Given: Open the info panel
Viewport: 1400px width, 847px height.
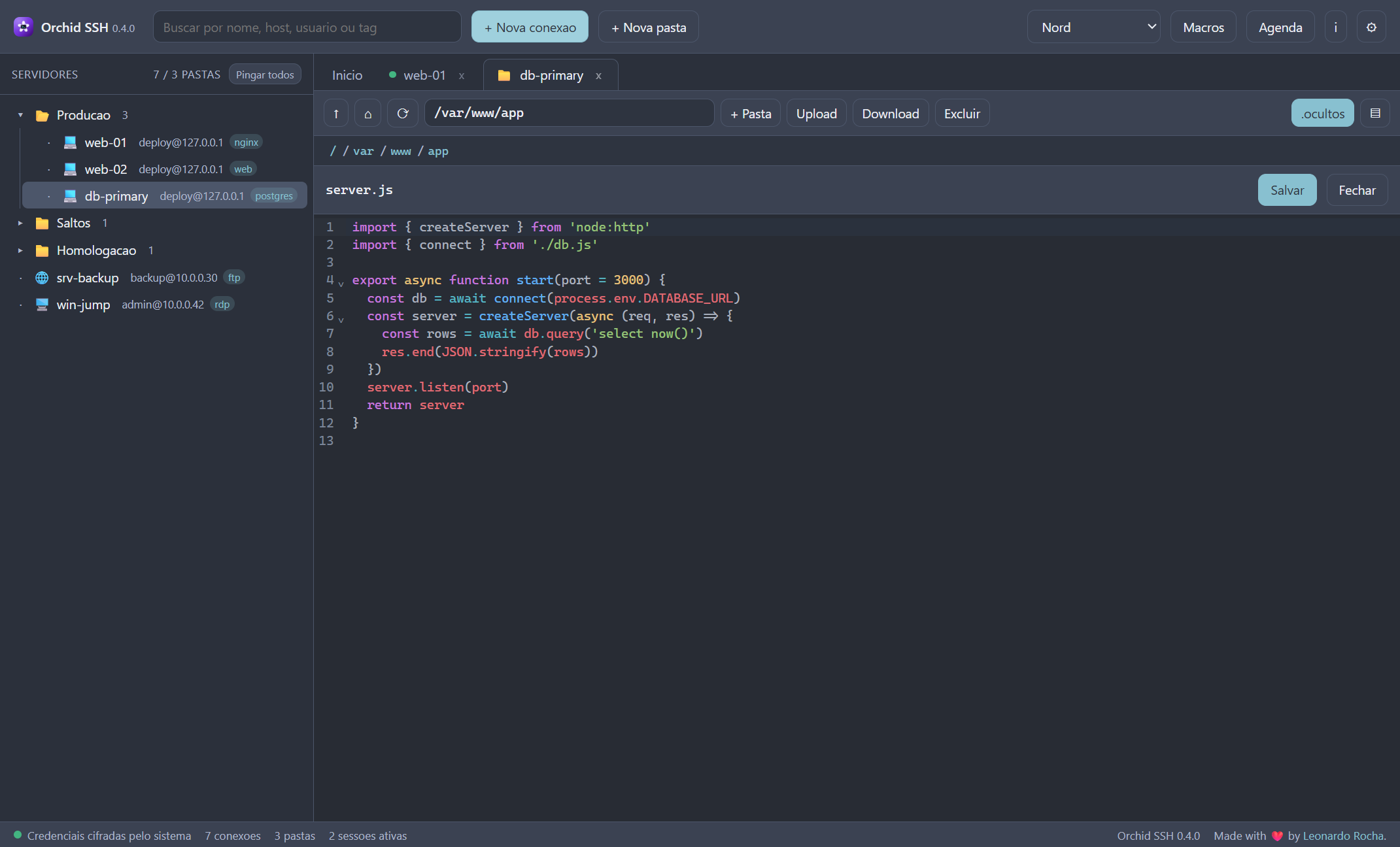Looking at the screenshot, I should (1336, 27).
